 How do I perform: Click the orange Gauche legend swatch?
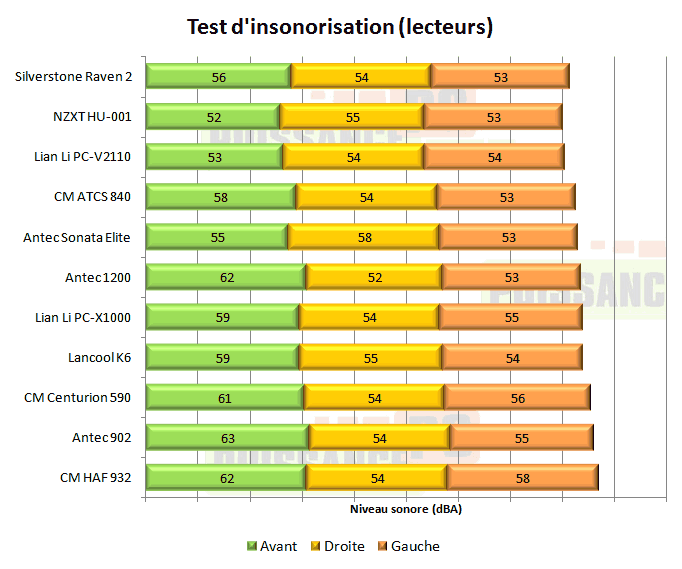383,546
